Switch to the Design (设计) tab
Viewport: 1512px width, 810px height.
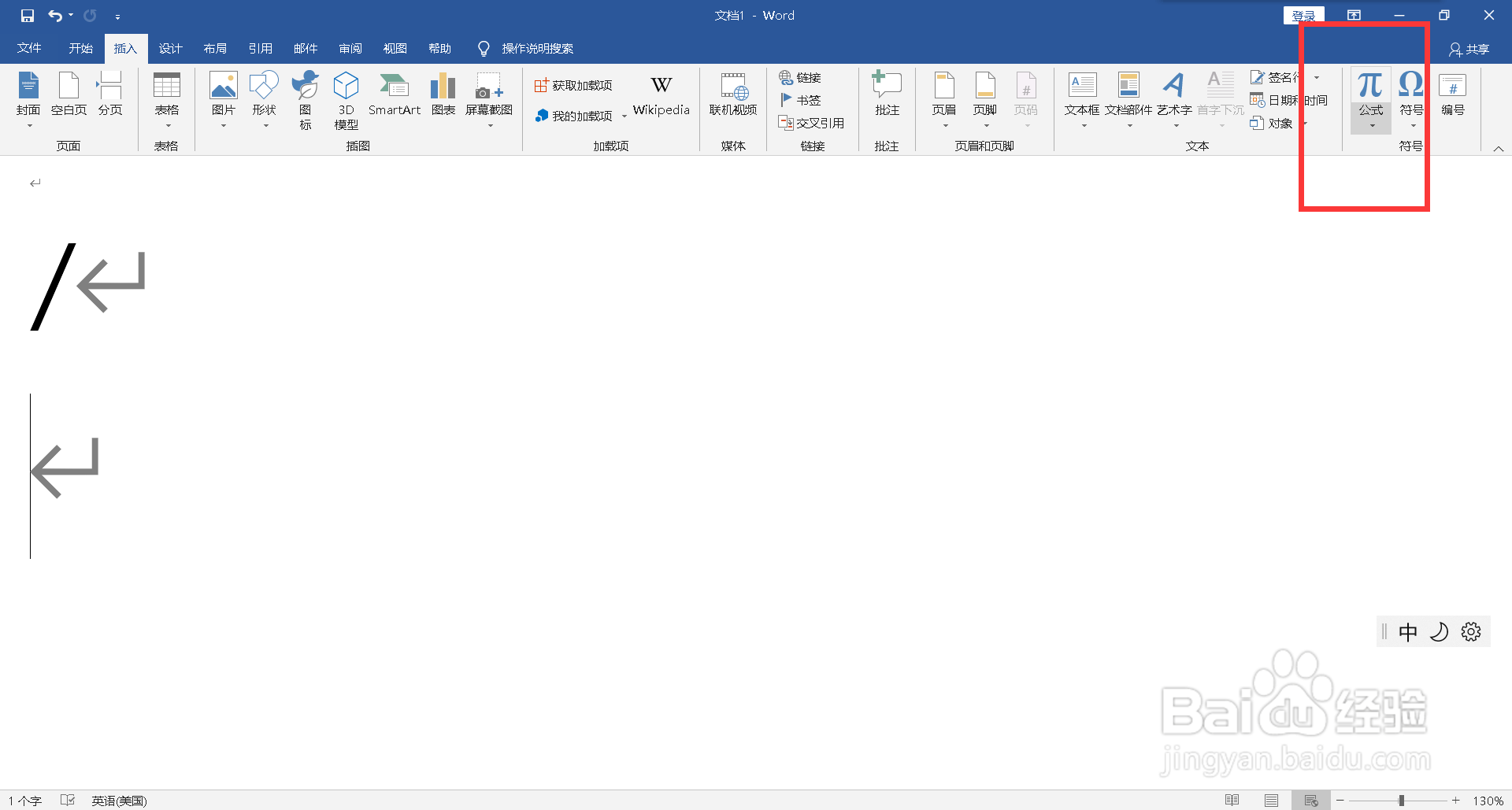[x=170, y=49]
